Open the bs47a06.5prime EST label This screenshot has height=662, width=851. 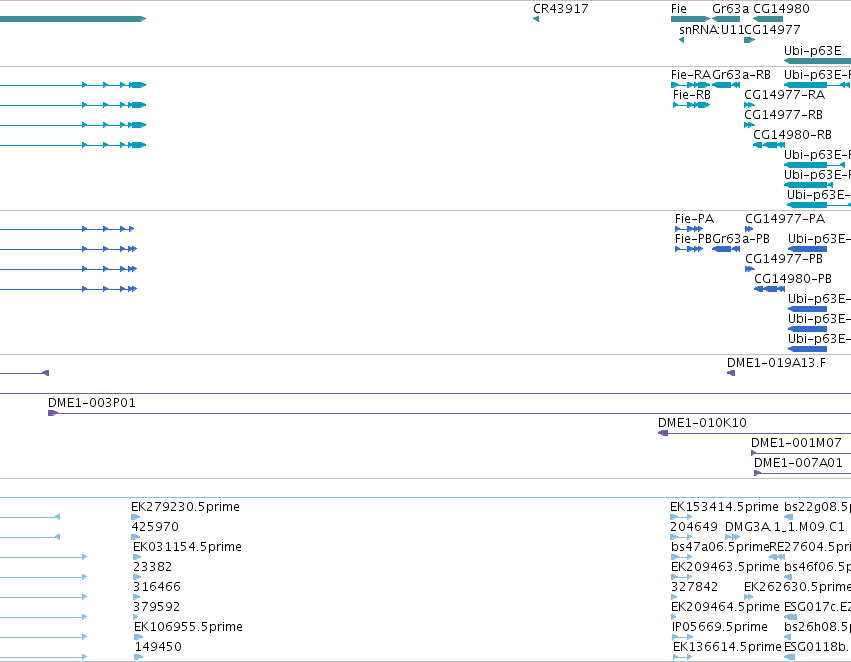(720, 547)
